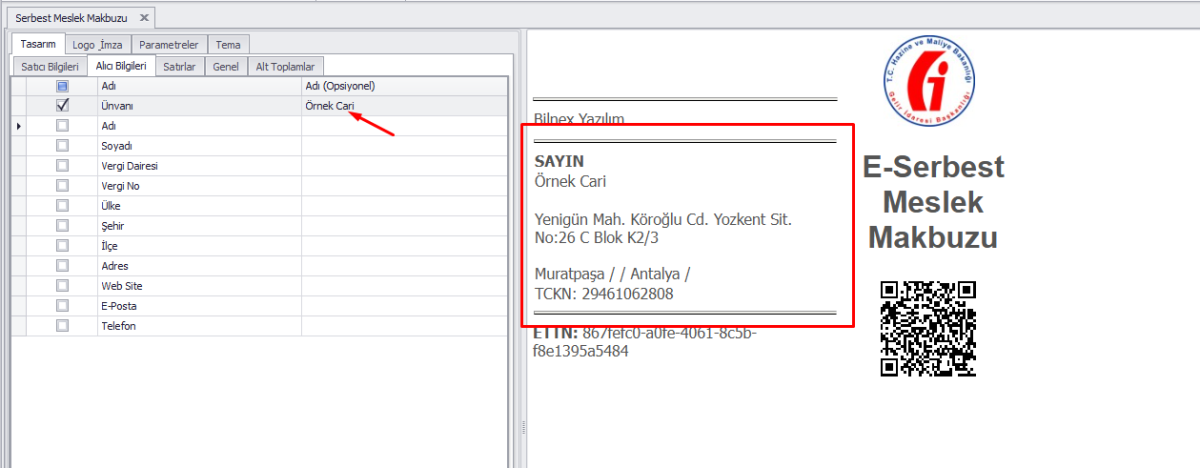The image size is (1200, 468).
Task: Go to the Satıcı Bilgileri sub-tab
Action: click(49, 67)
